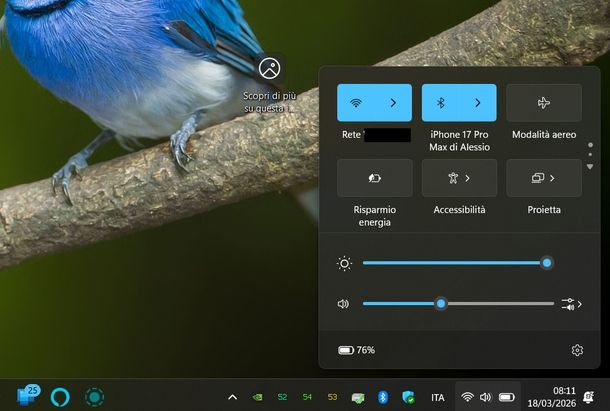Open the teal dashed circle taskbar app

(94, 397)
